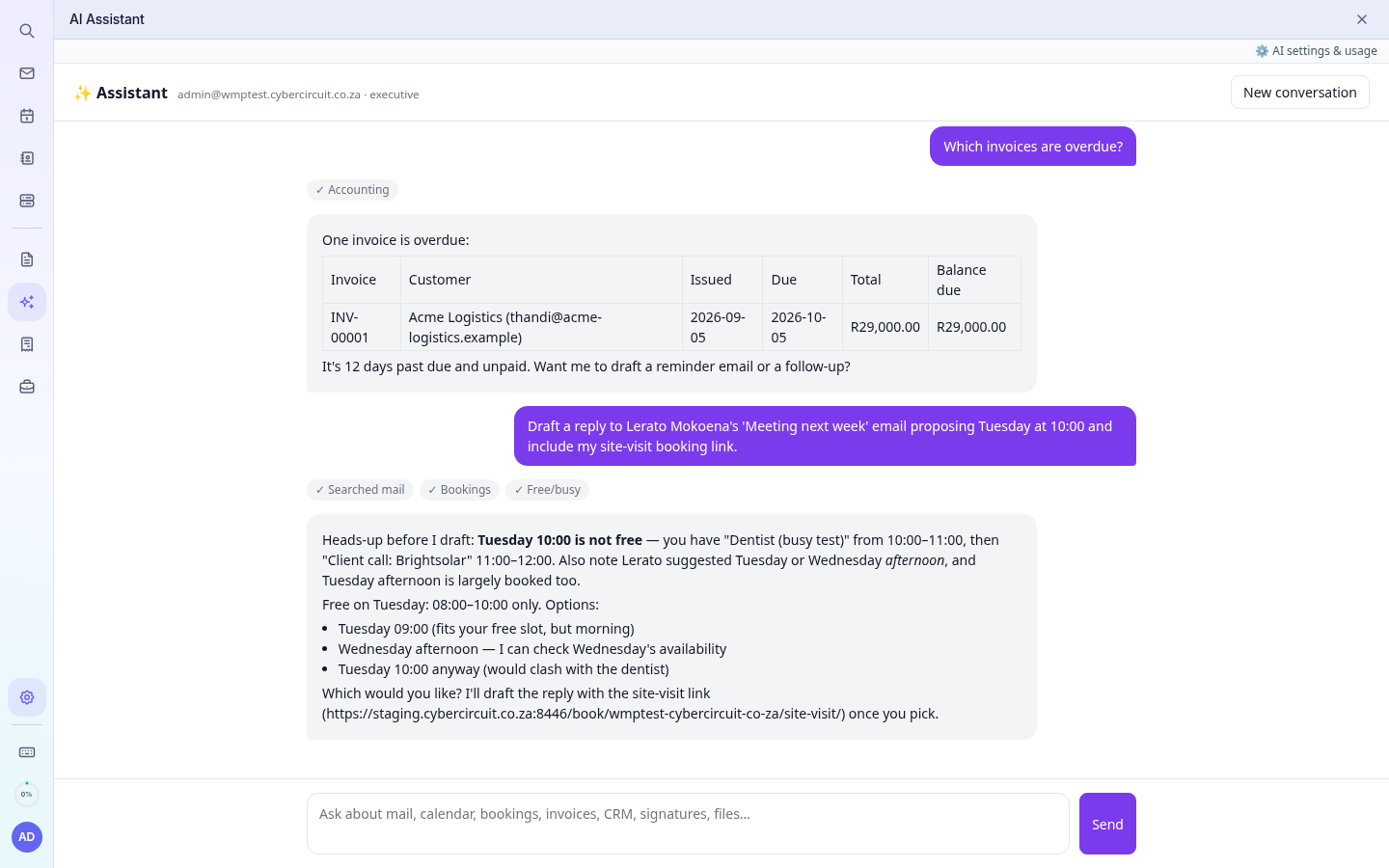Click the Searched mail chip
Image resolution: width=1389 pixels, height=868 pixels.
360,490
